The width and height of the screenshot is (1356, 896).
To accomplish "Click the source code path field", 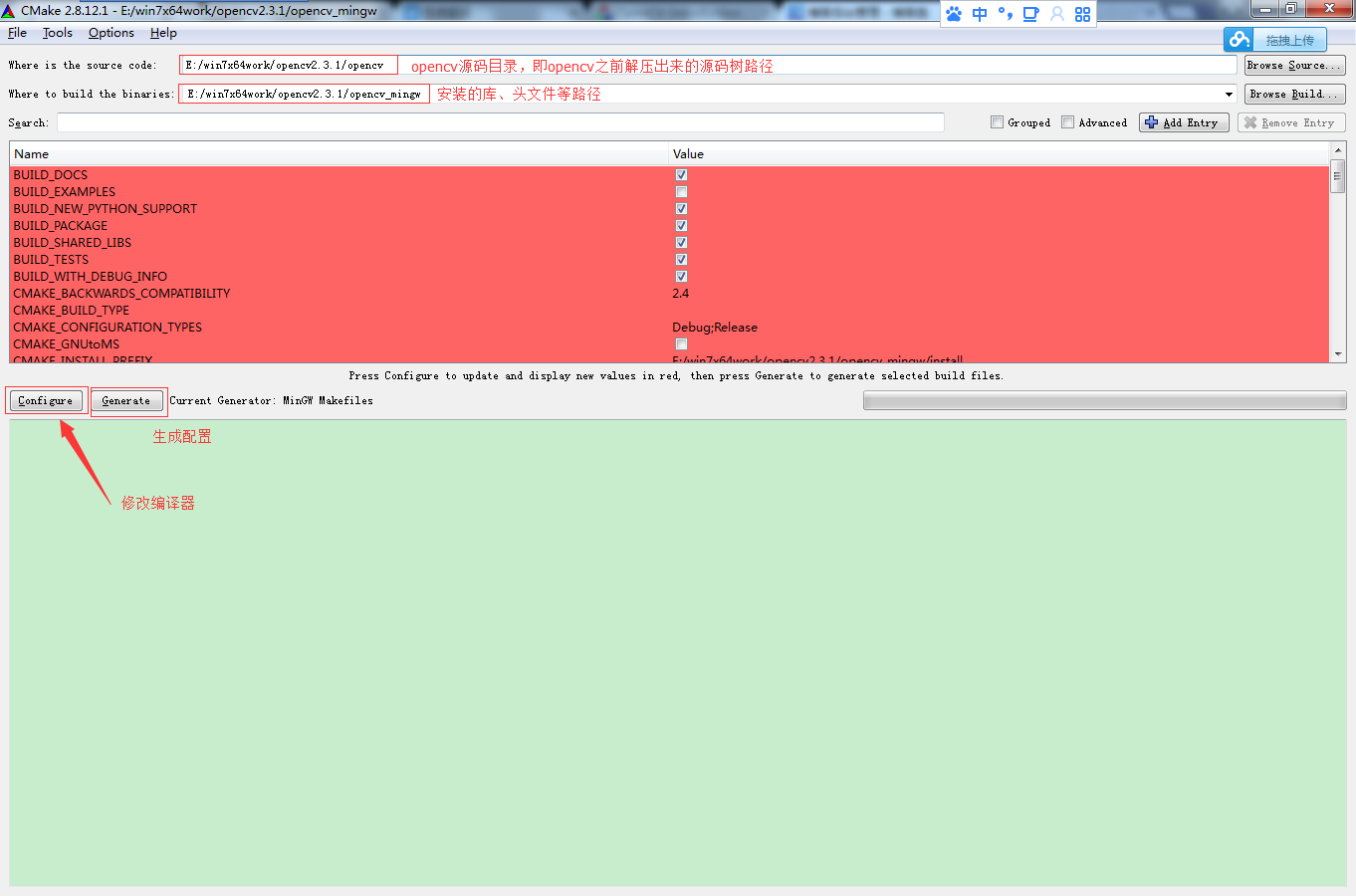I will tap(709, 65).
